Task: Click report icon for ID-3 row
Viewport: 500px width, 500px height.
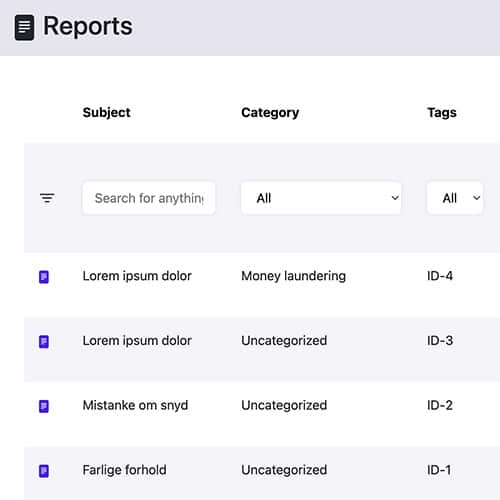Action: [x=44, y=341]
